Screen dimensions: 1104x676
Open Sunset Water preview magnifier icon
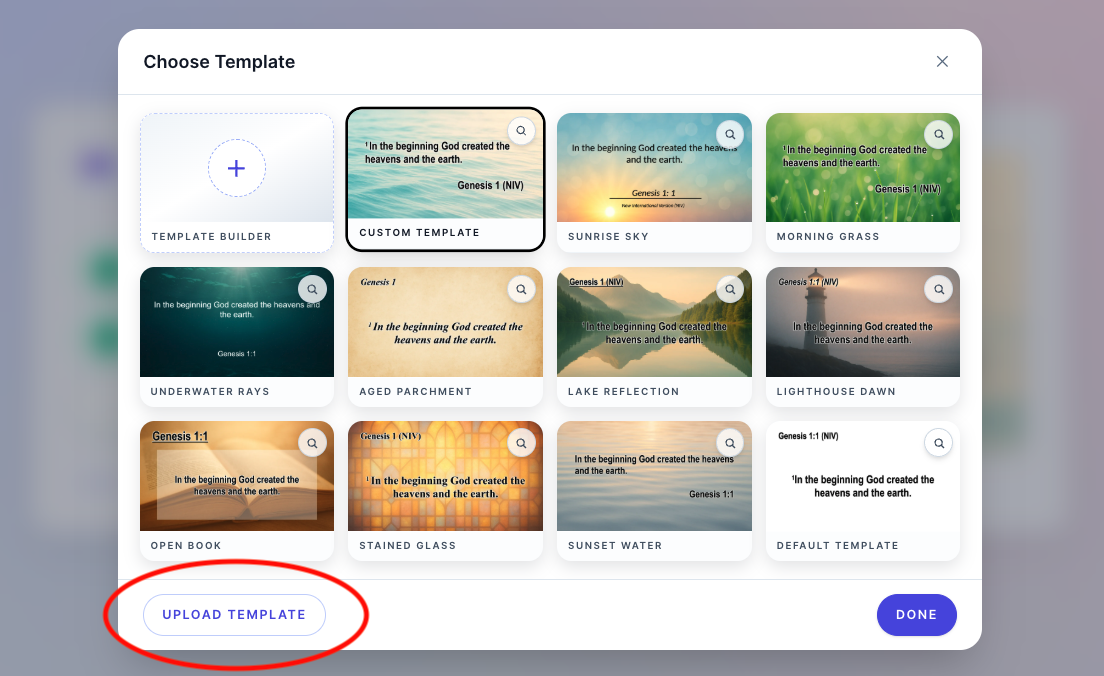730,444
